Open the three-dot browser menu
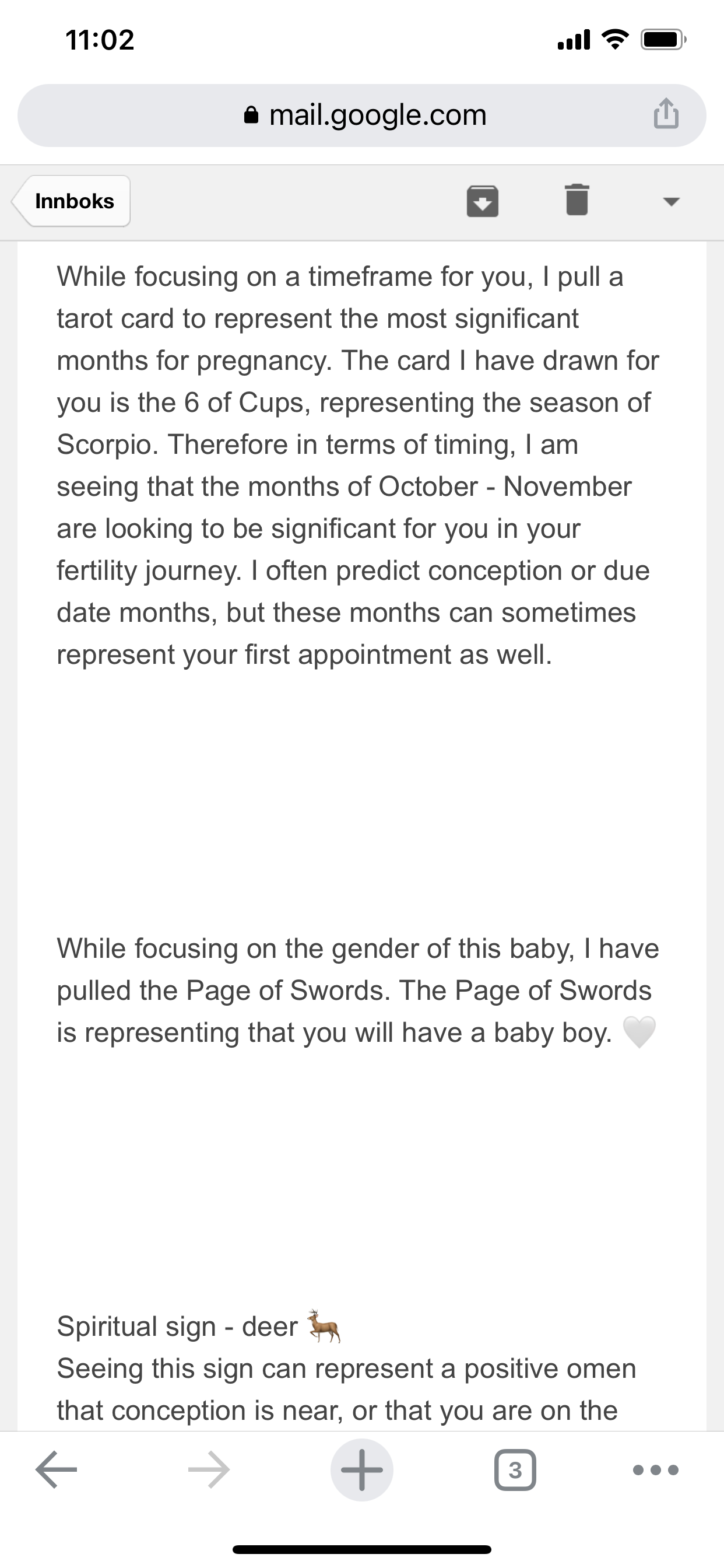 (656, 1470)
